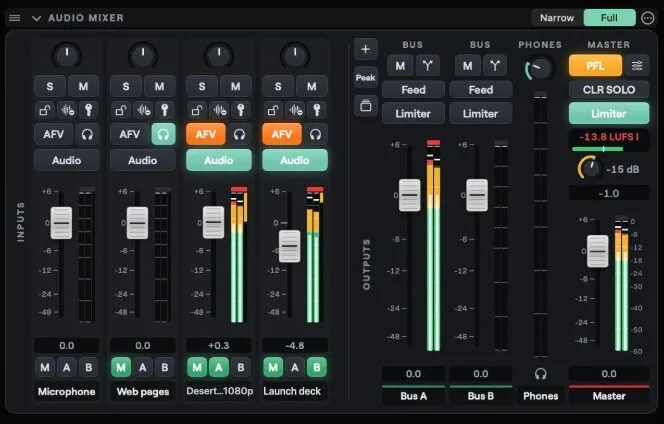This screenshot has height=424, width=664.
Task: Click the key icon on Launch deck channel
Action: pyautogui.click(x=317, y=110)
